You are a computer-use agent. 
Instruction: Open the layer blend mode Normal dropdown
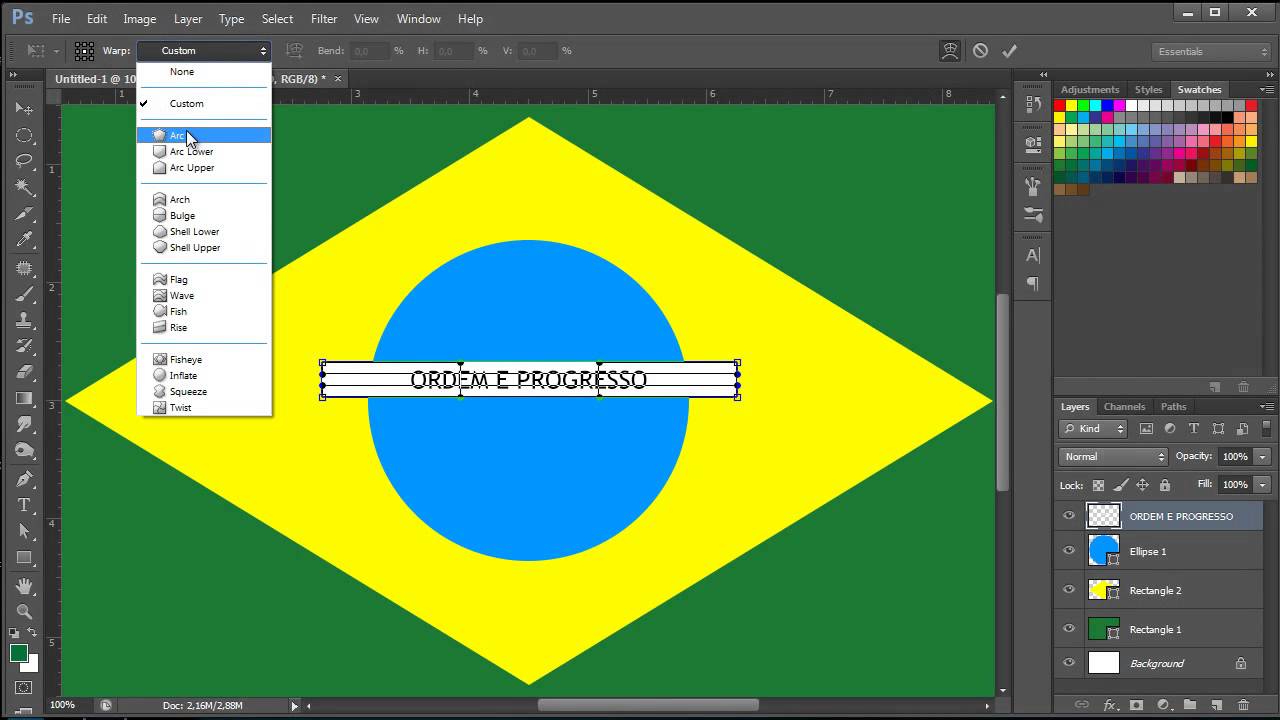(1113, 457)
